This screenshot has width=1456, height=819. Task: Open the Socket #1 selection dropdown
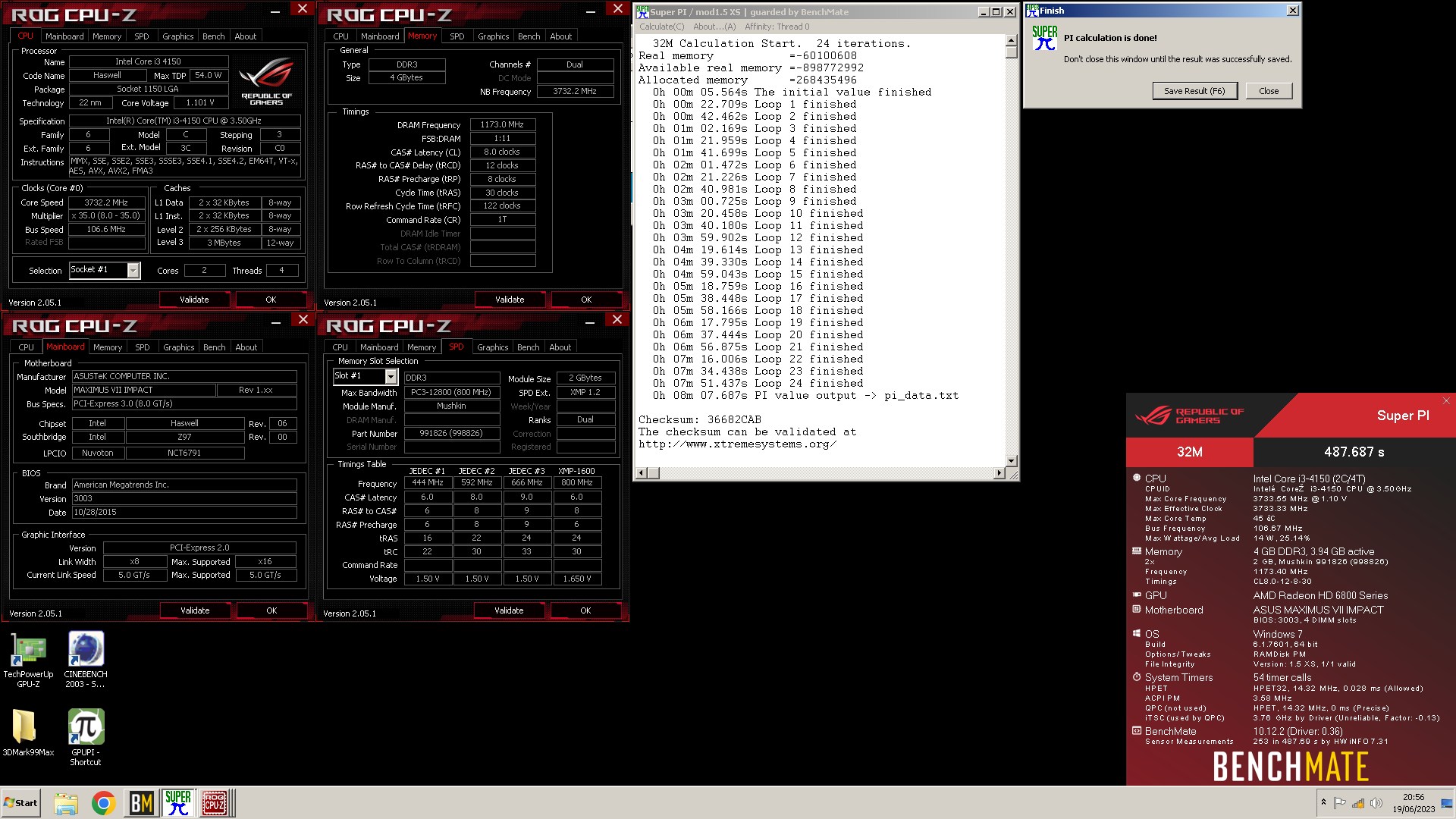tap(133, 270)
